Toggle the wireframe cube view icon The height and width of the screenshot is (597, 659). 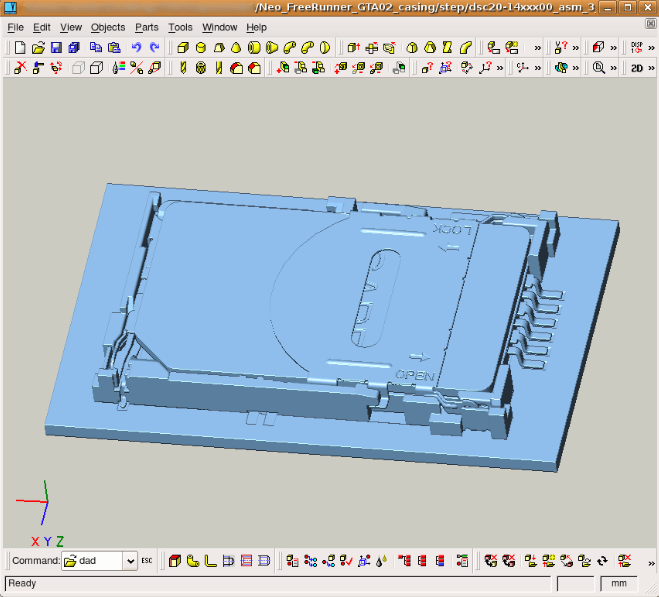click(x=96, y=68)
